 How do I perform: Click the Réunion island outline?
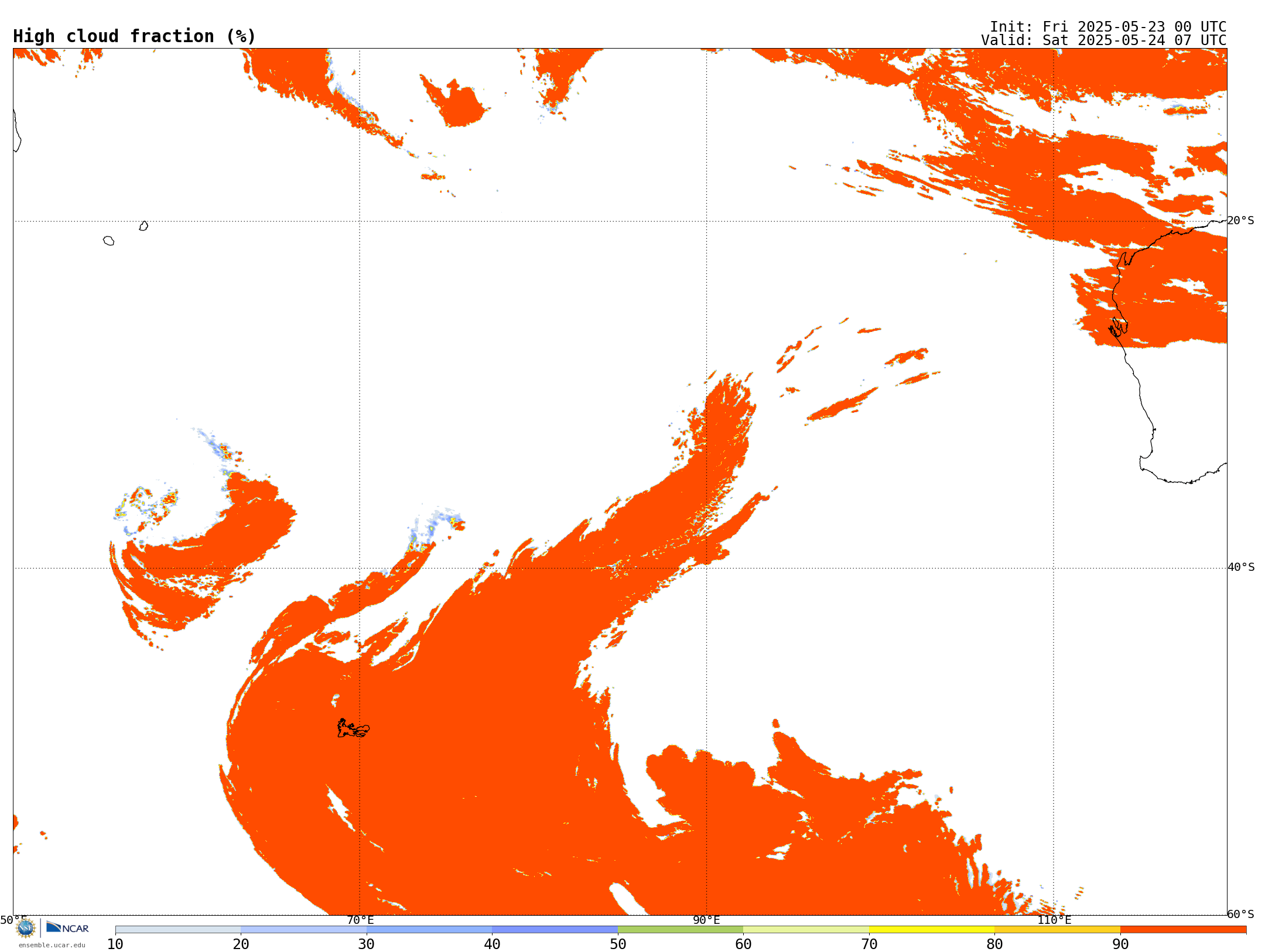pyautogui.click(x=108, y=241)
